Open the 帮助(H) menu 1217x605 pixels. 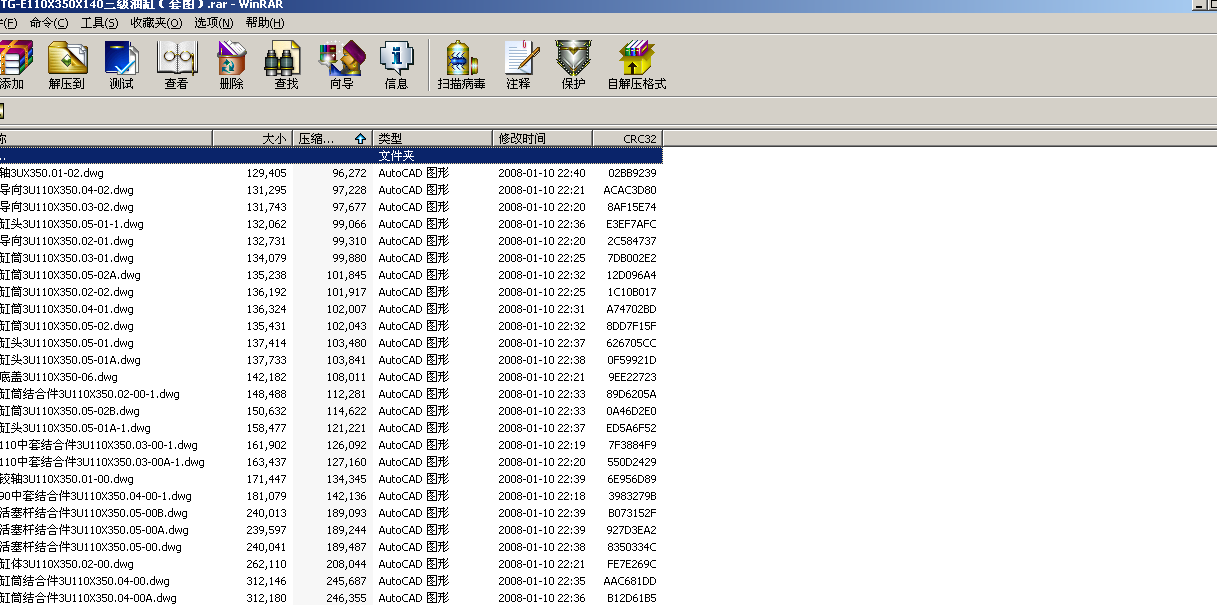click(x=266, y=22)
